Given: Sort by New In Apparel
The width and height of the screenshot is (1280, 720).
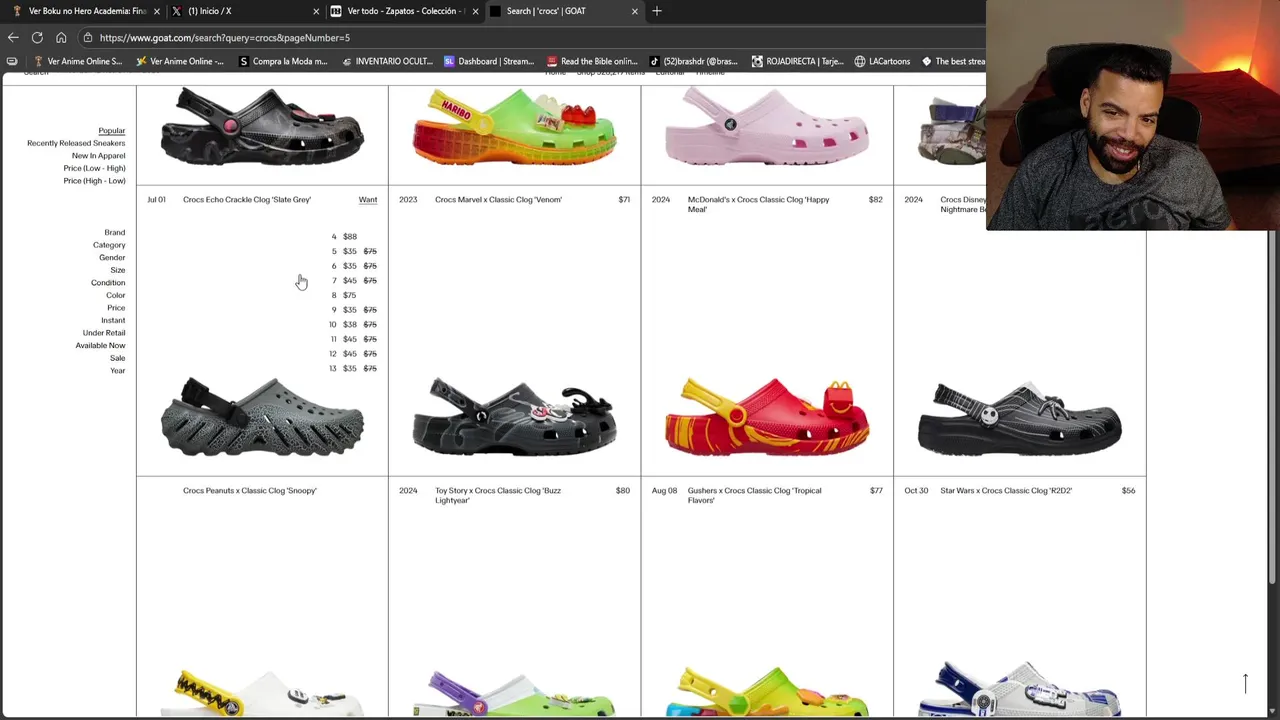Looking at the screenshot, I should [98, 155].
